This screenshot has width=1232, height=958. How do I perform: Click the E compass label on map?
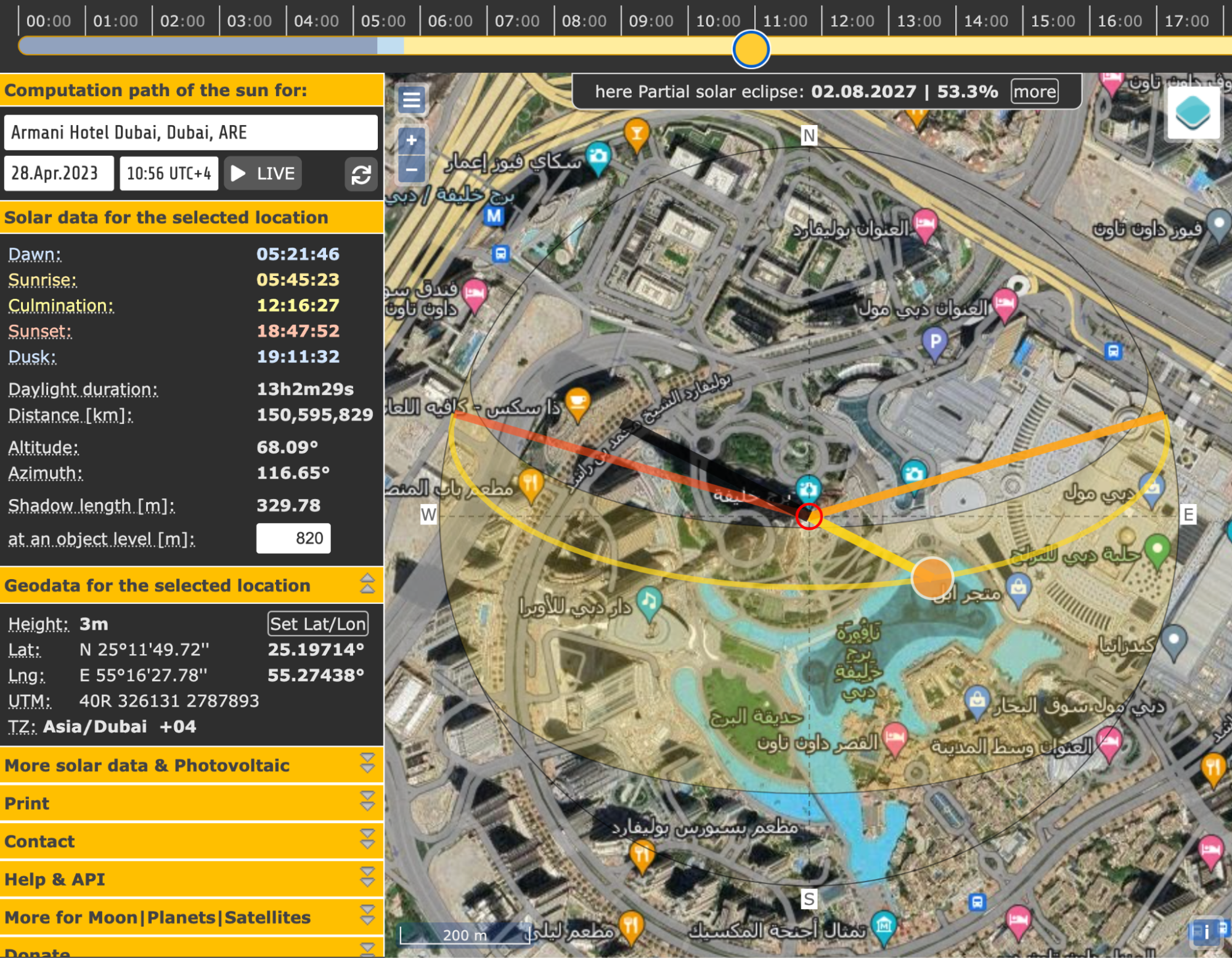(x=1189, y=514)
